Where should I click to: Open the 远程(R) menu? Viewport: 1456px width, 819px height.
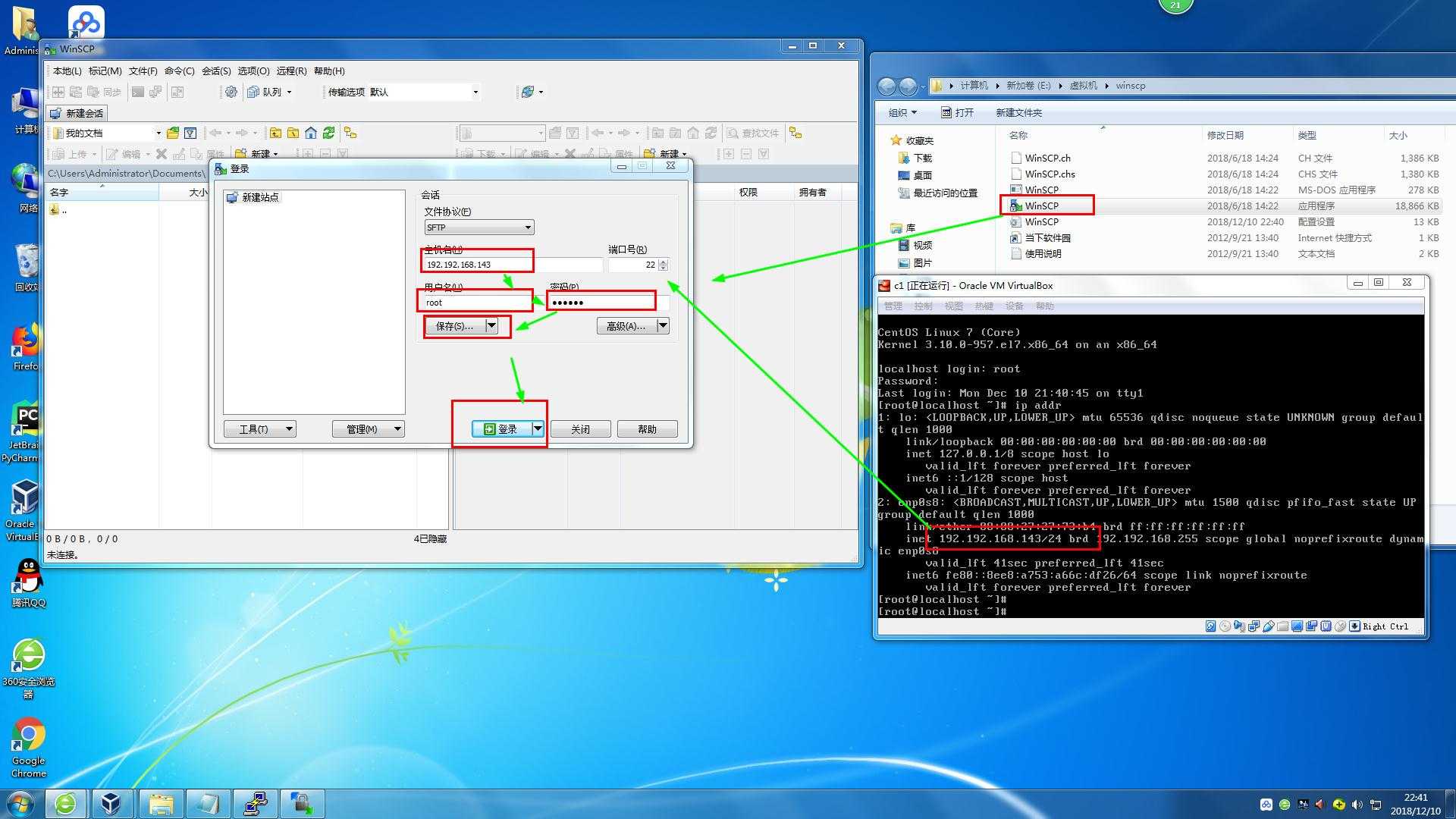click(x=291, y=71)
